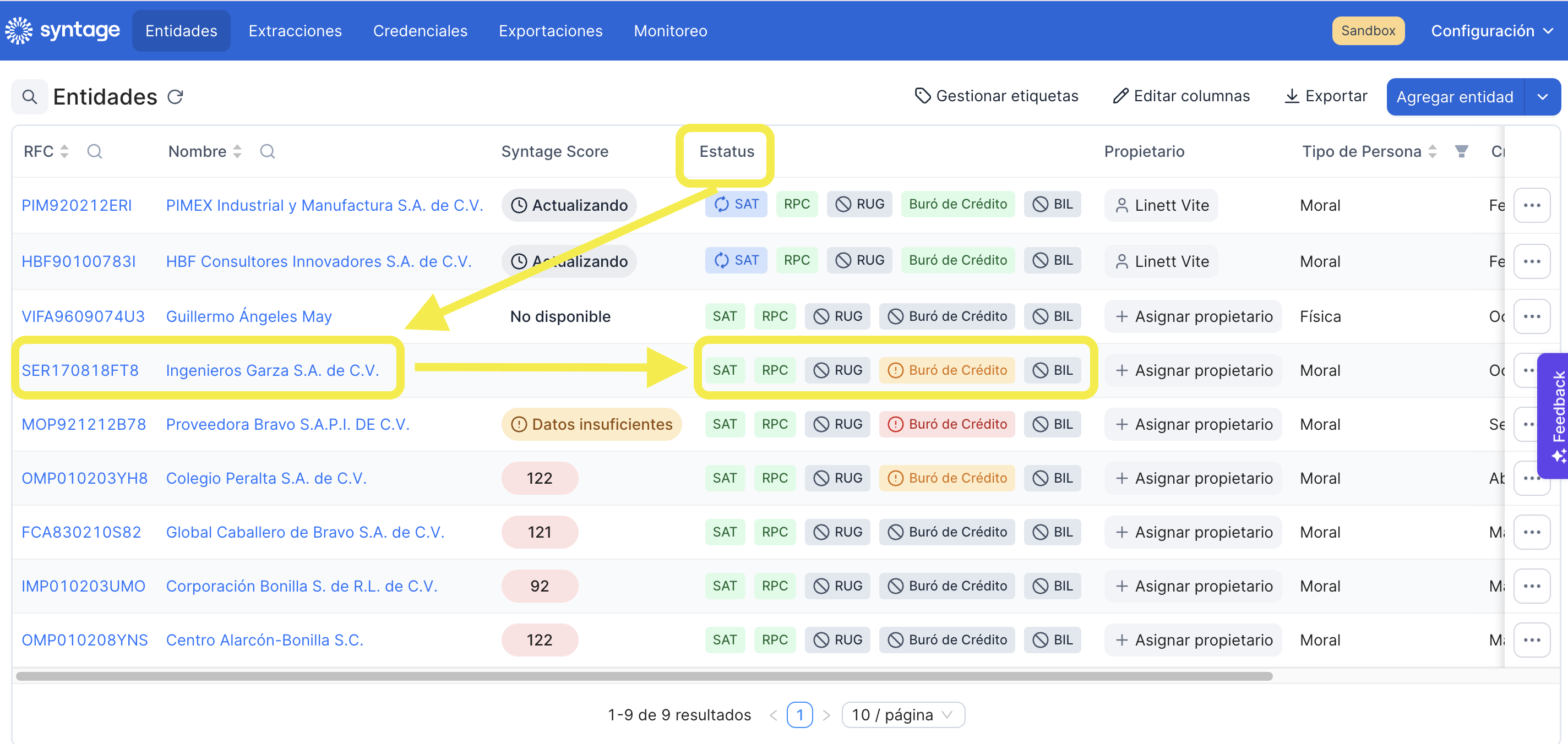Click Agregar entidad button
Screen dimensions: 1568x744
(x=1455, y=97)
